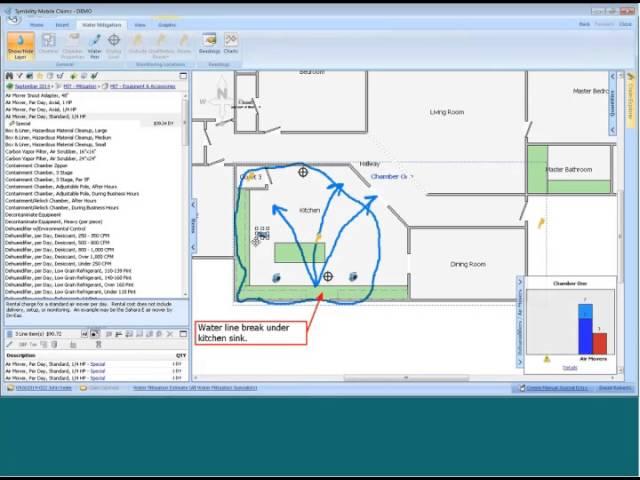Click the lower arrow on Quantities side panel
Viewport: 640px width, 480px height.
pos(612,130)
